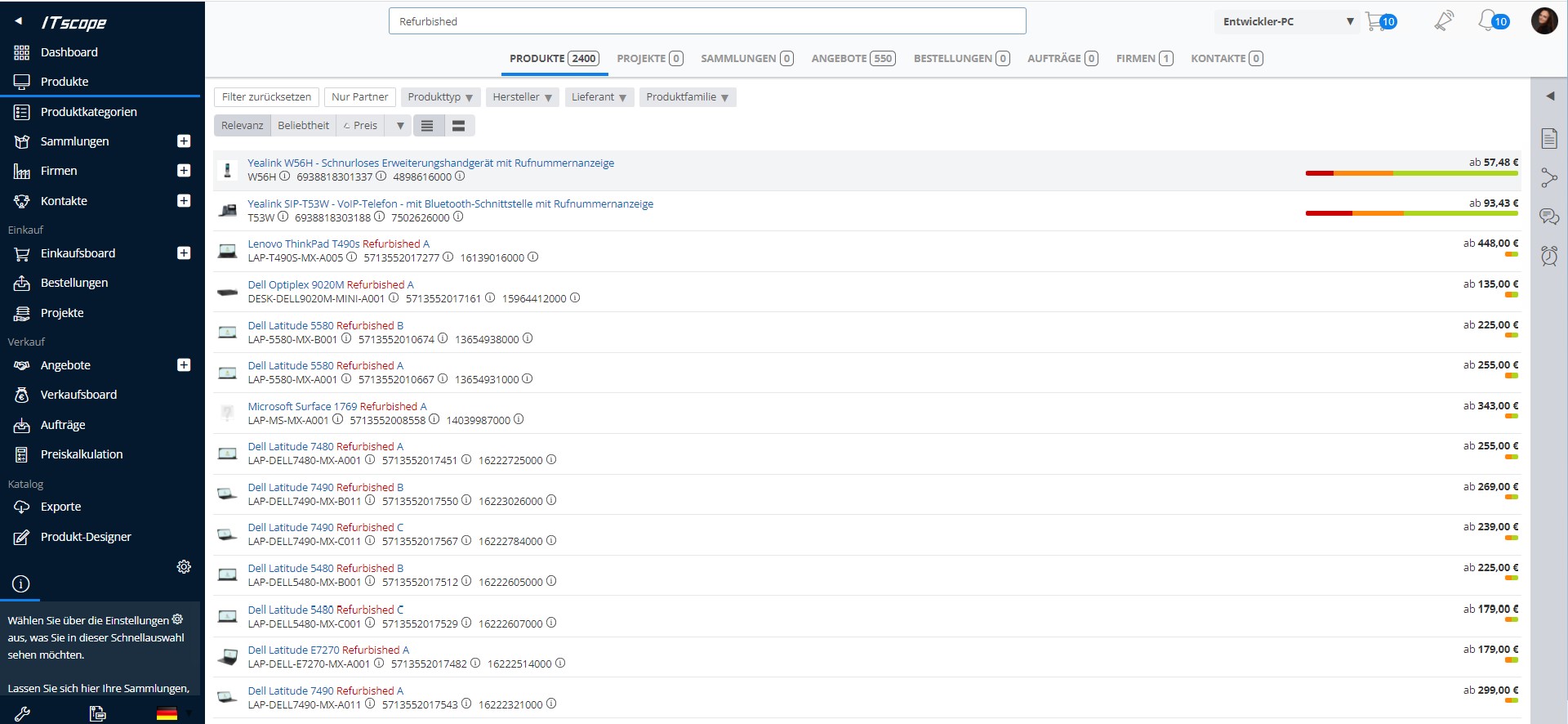Click the clipboard icon at sidebar bottom
1568x724 pixels.
[97, 713]
